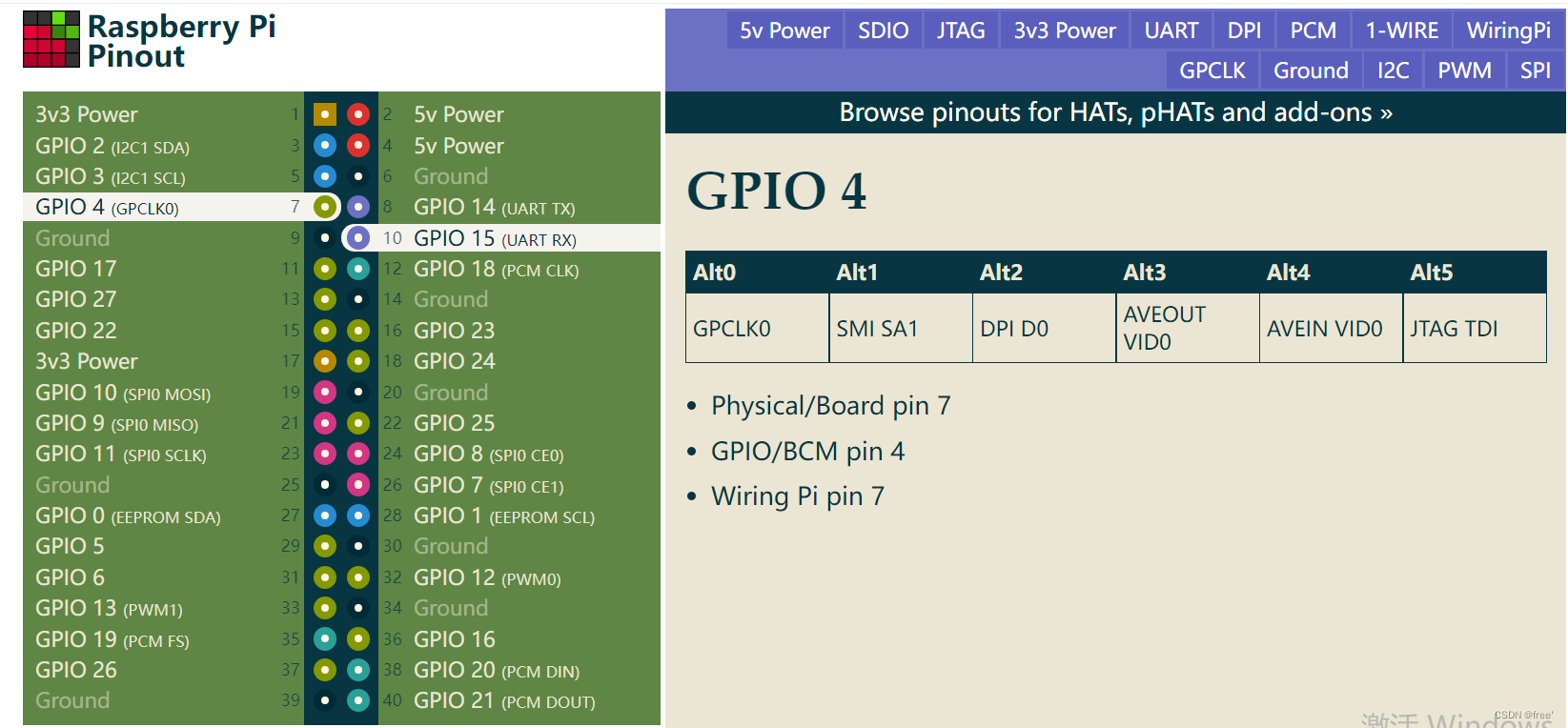Open the GPCLK tab

[x=1212, y=71]
